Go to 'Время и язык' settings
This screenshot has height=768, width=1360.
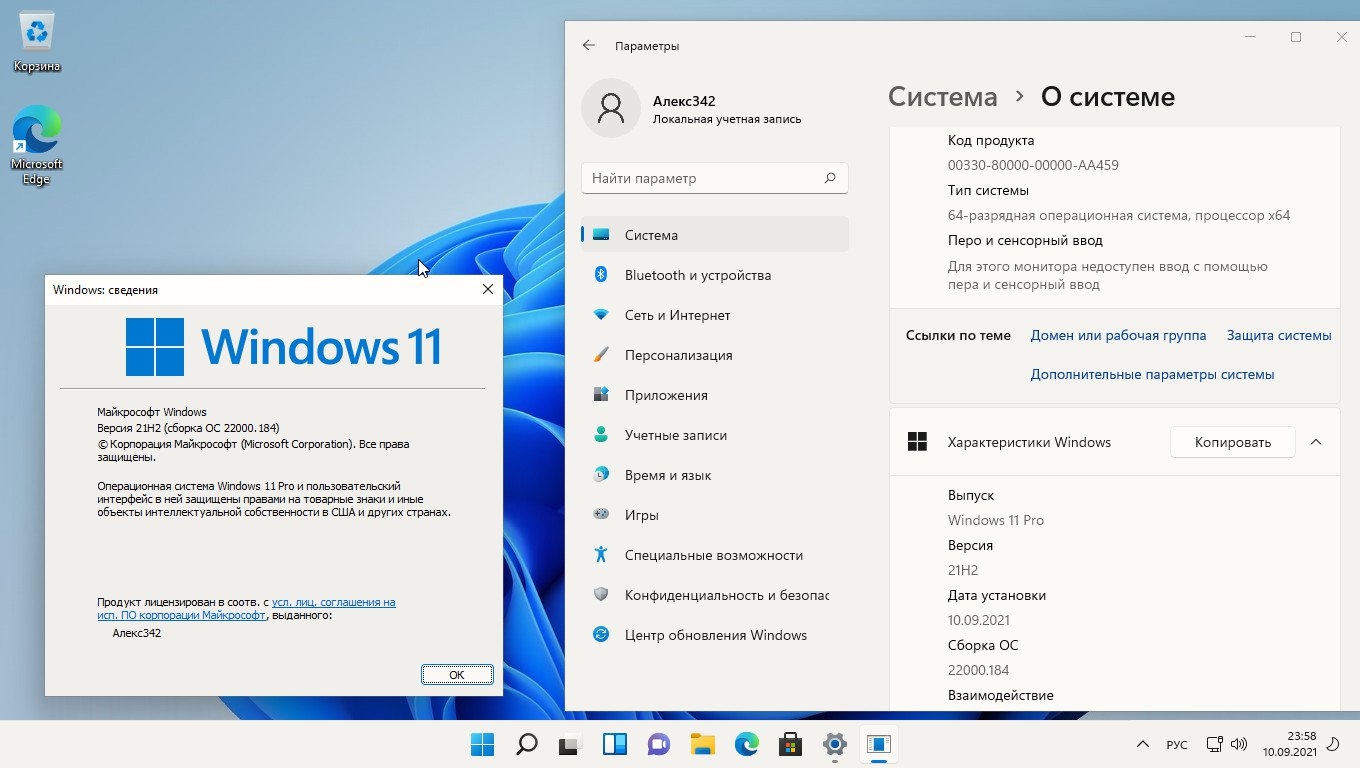coord(714,475)
